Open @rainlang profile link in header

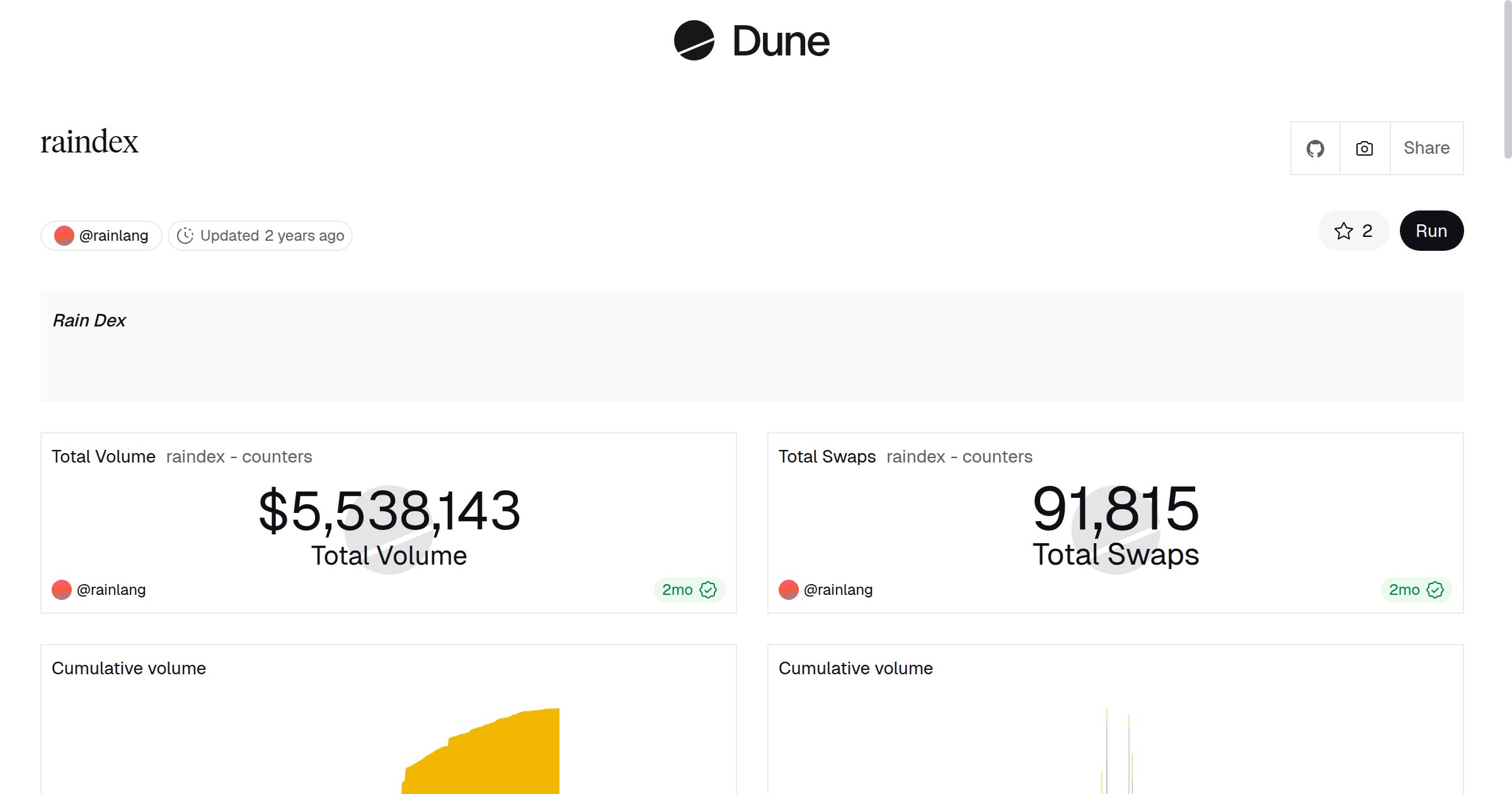pyautogui.click(x=113, y=236)
